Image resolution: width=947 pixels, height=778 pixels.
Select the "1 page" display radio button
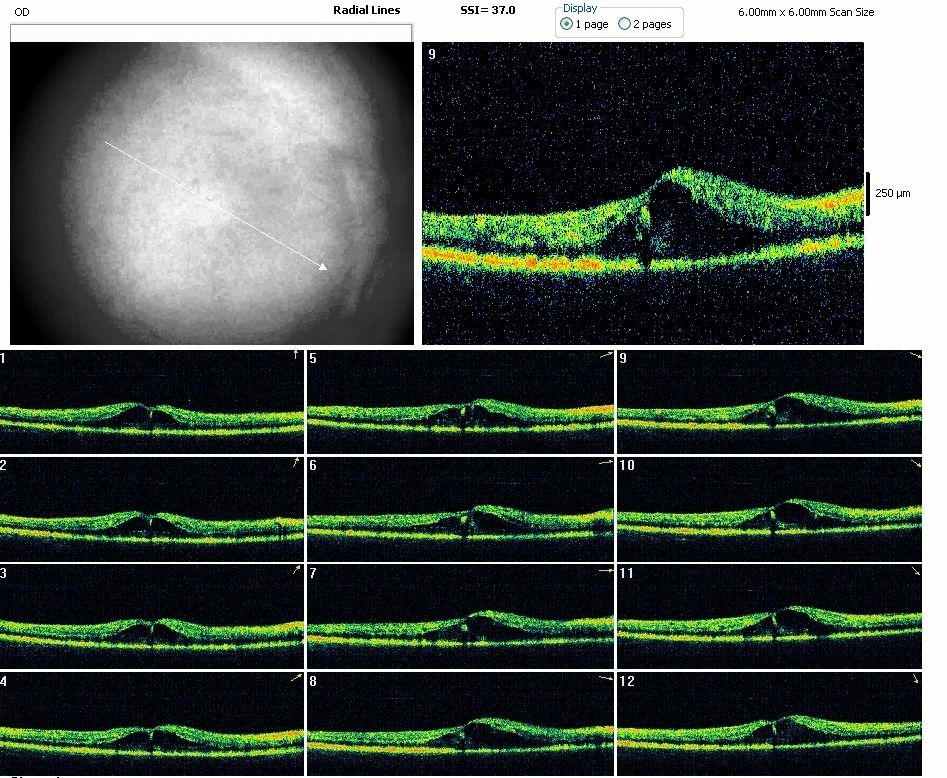coord(567,24)
